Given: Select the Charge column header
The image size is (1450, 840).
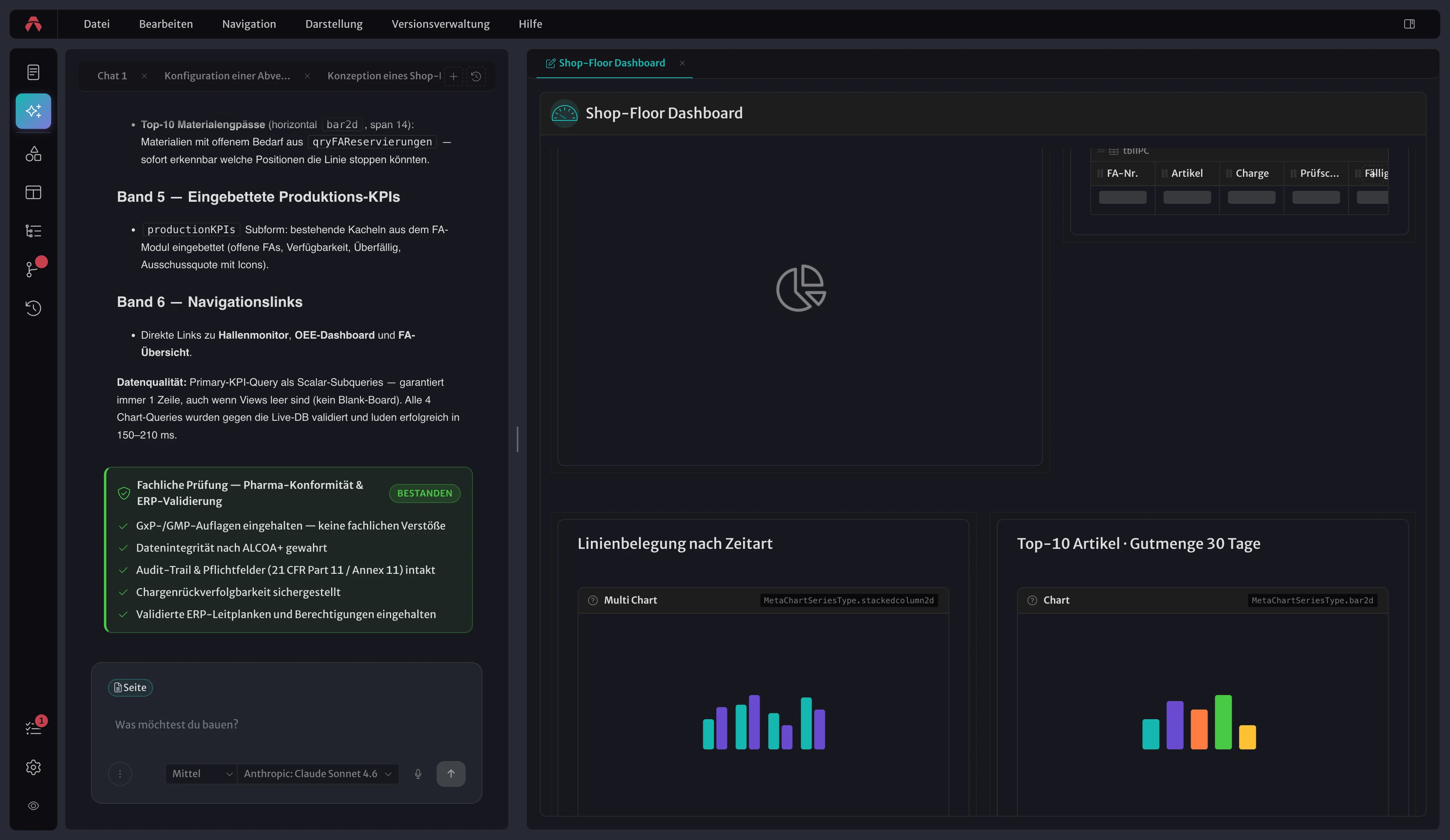Looking at the screenshot, I should point(1251,173).
